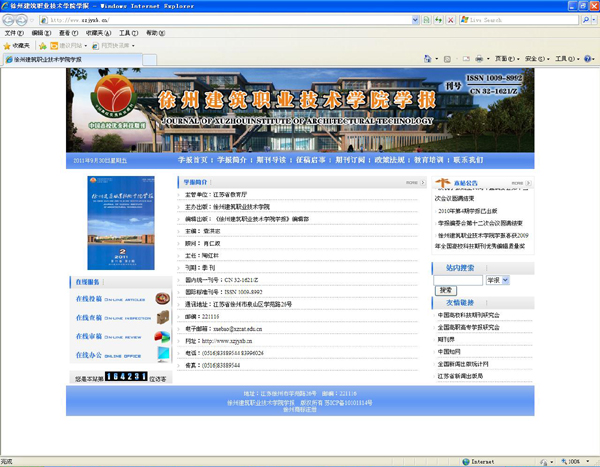Viewport: 600px width, 467px height.
Task: Click the 在线查稿 online inspection icon
Action: pyautogui.click(x=111, y=318)
